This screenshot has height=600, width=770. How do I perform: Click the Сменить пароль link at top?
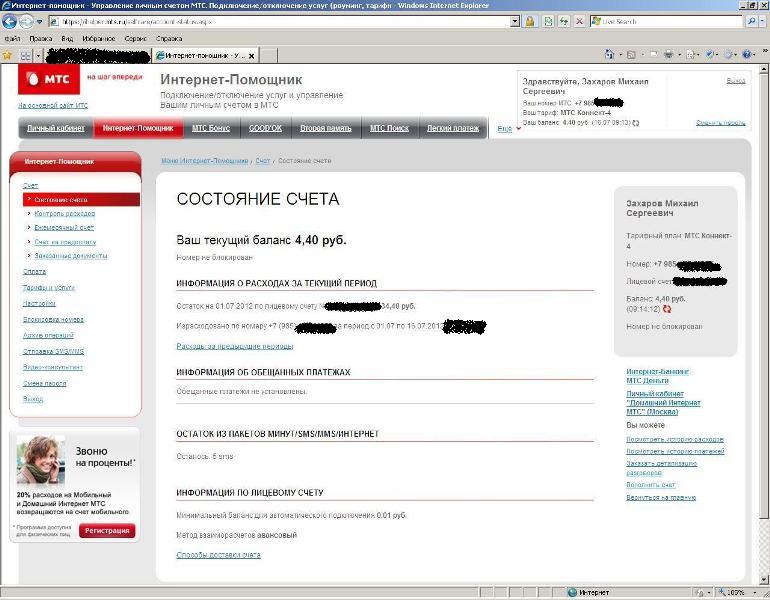pyautogui.click(x=720, y=123)
